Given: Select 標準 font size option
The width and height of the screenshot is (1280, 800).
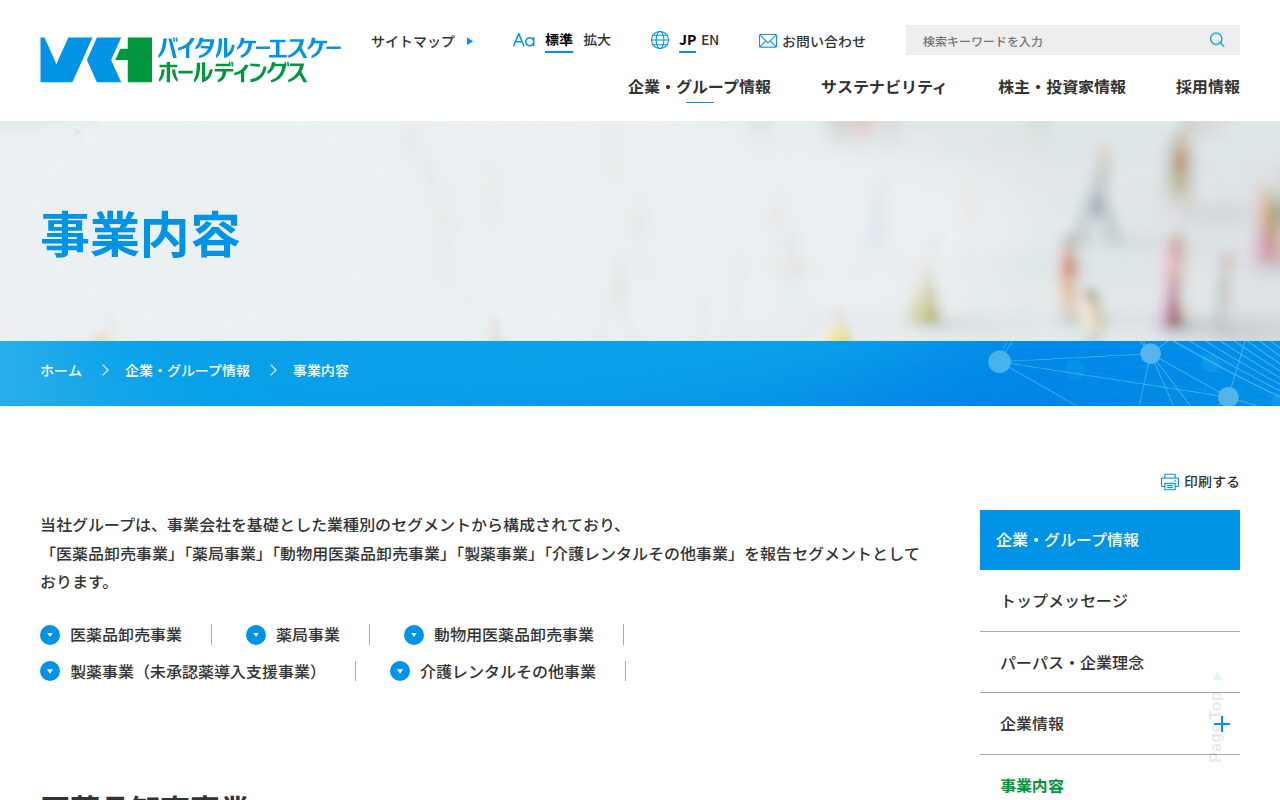Looking at the screenshot, I should coord(559,40).
